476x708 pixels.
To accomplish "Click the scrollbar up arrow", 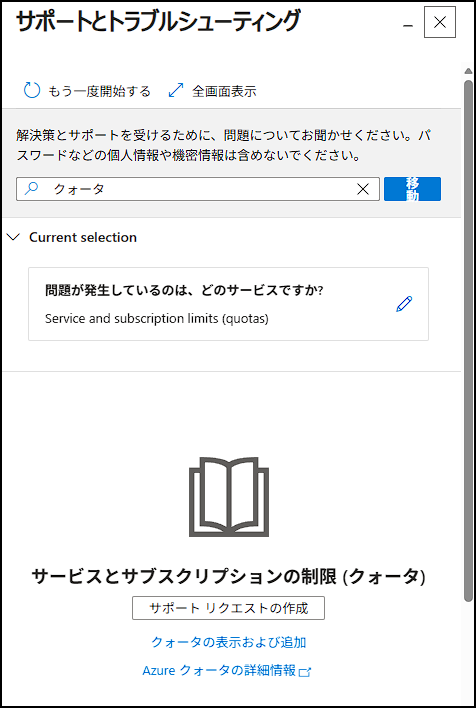I will coord(468,71).
